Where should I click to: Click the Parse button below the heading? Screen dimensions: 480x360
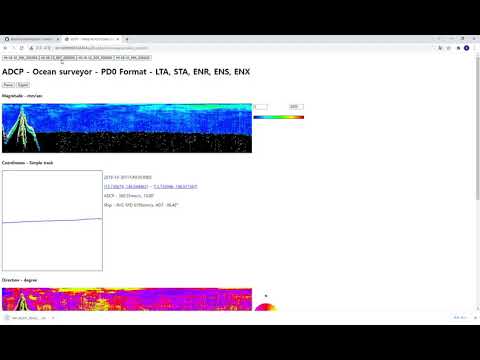[8, 85]
